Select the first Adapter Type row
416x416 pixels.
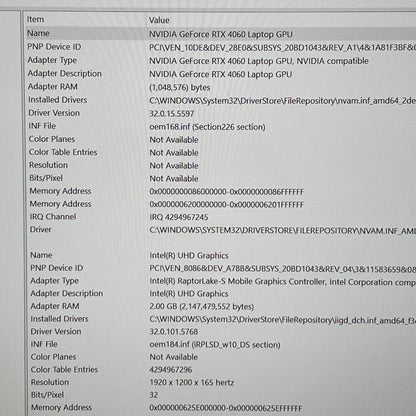click(220, 60)
